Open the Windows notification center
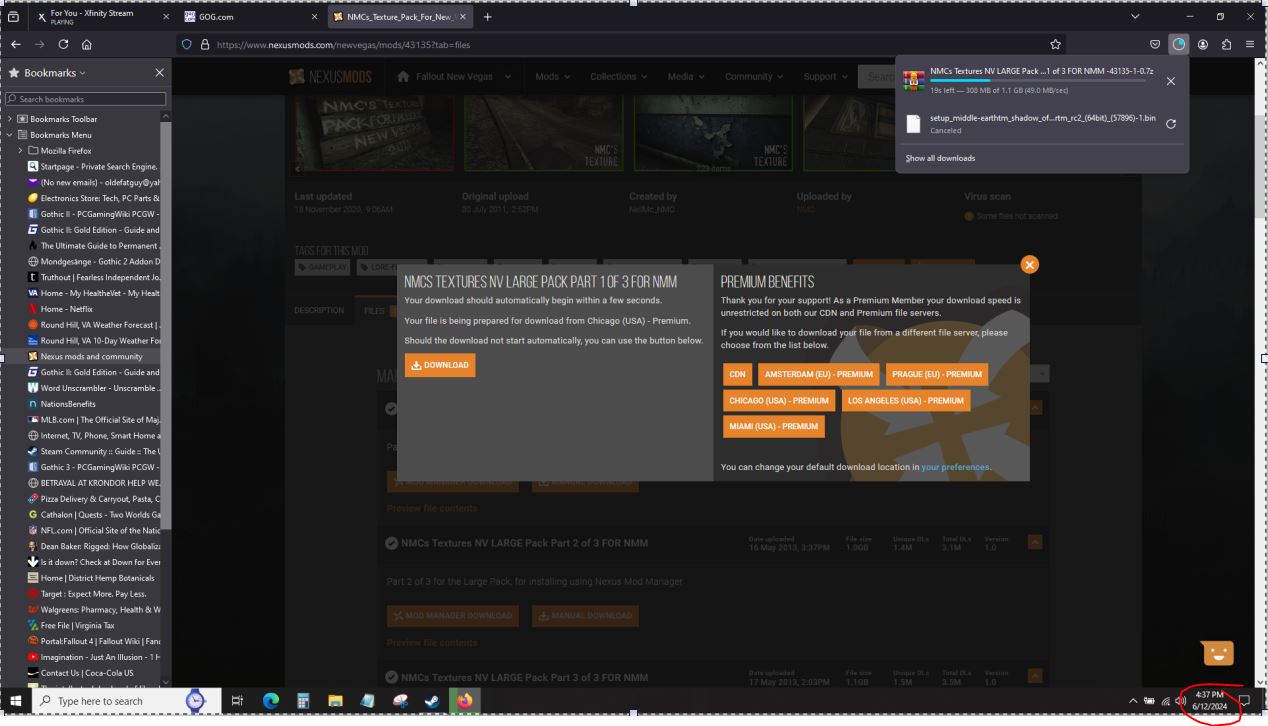Screen dimensions: 1268x726 click(x=1245, y=701)
